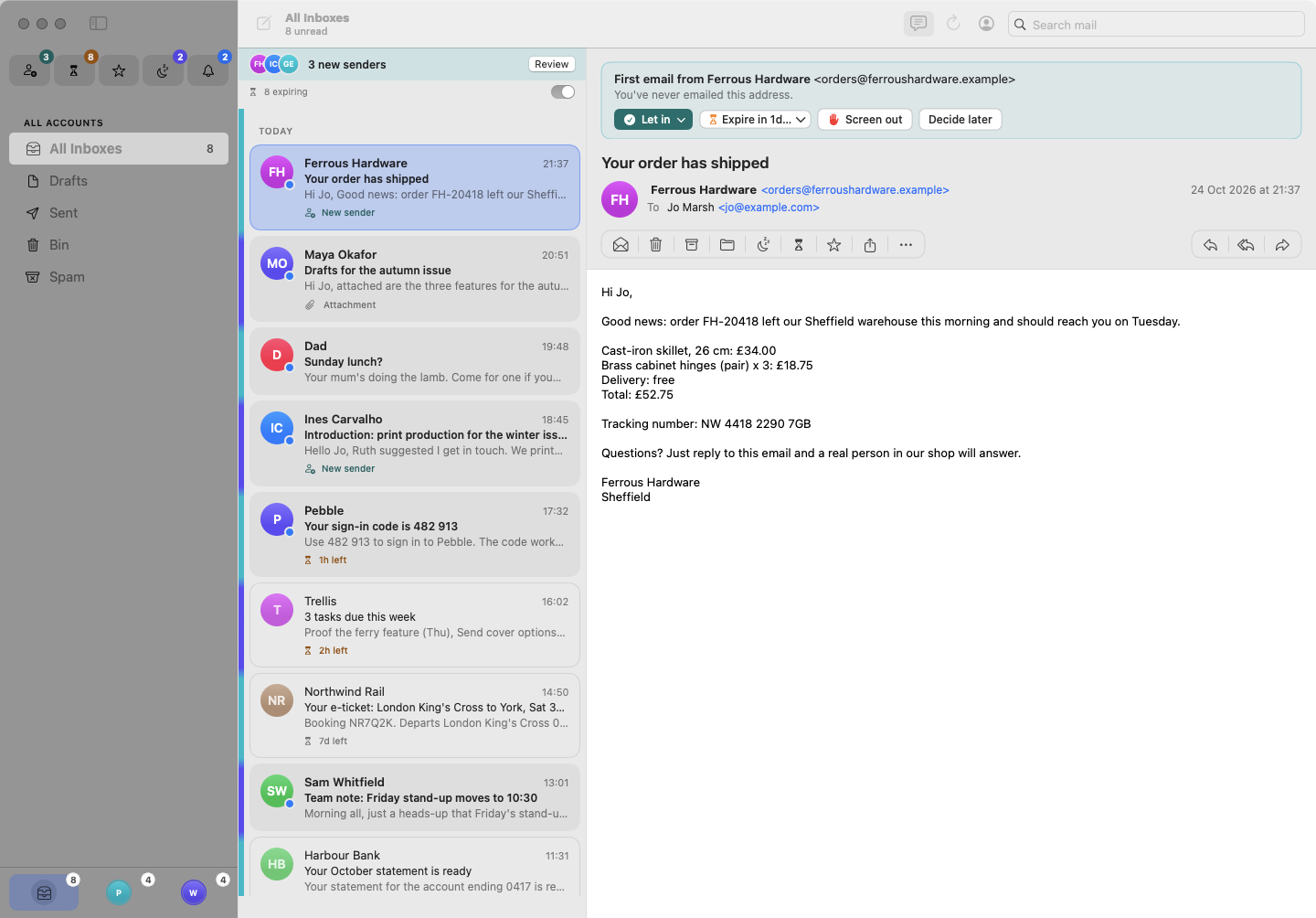The image size is (1316, 918).
Task: Archive the email with the archive box icon
Action: coord(692,244)
